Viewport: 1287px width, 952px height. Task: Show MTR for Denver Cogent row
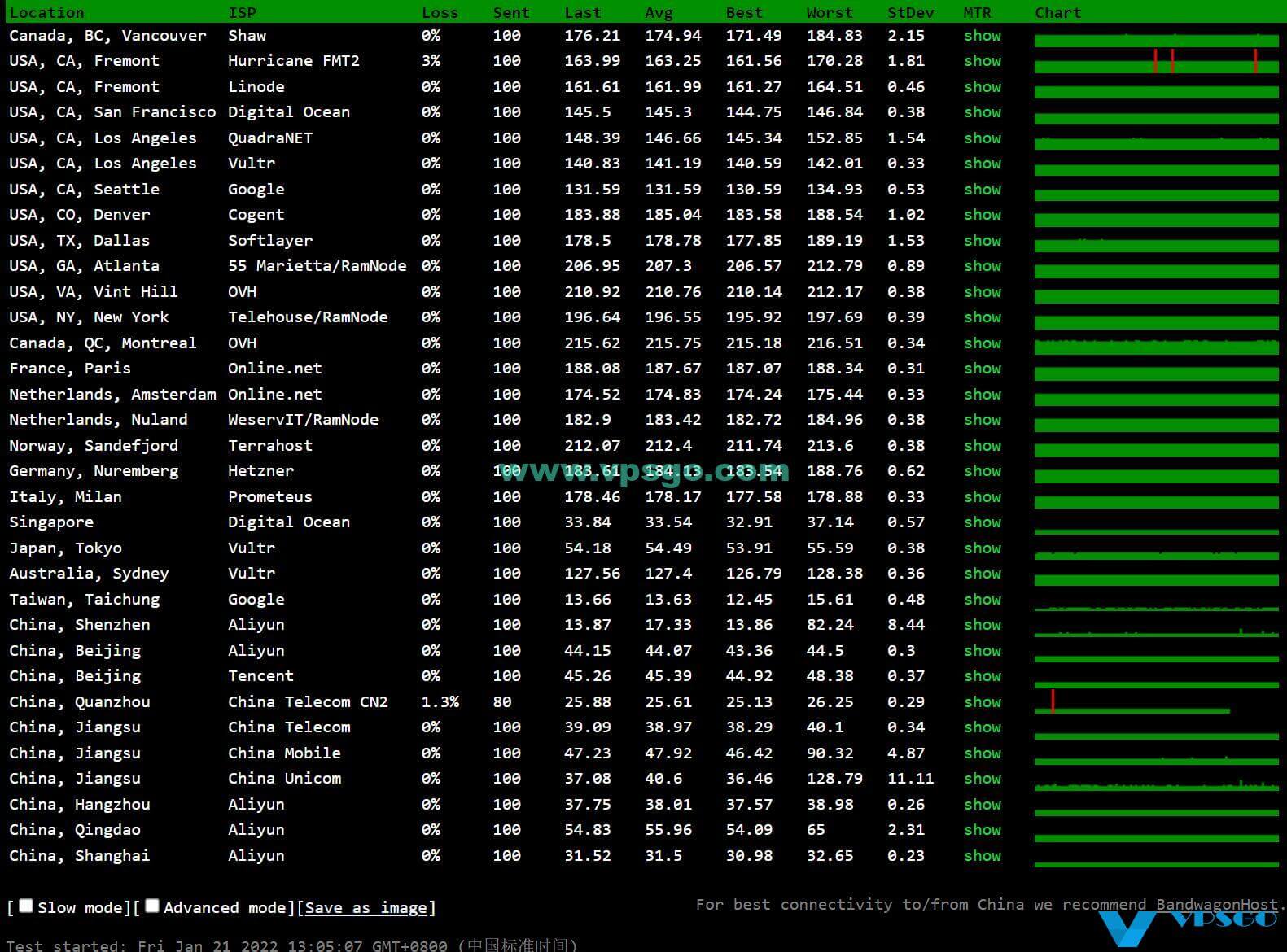[983, 215]
